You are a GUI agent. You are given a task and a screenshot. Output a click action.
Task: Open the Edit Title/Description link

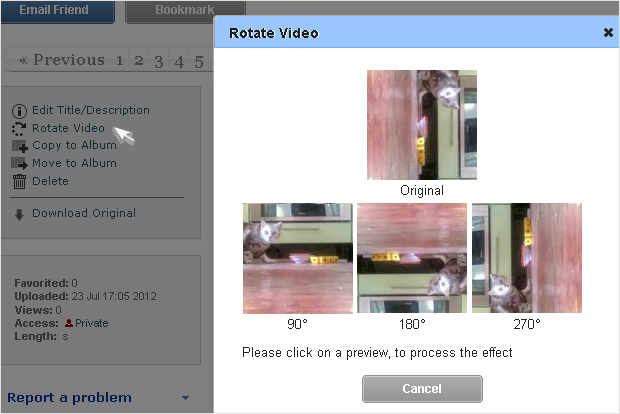coord(91,110)
